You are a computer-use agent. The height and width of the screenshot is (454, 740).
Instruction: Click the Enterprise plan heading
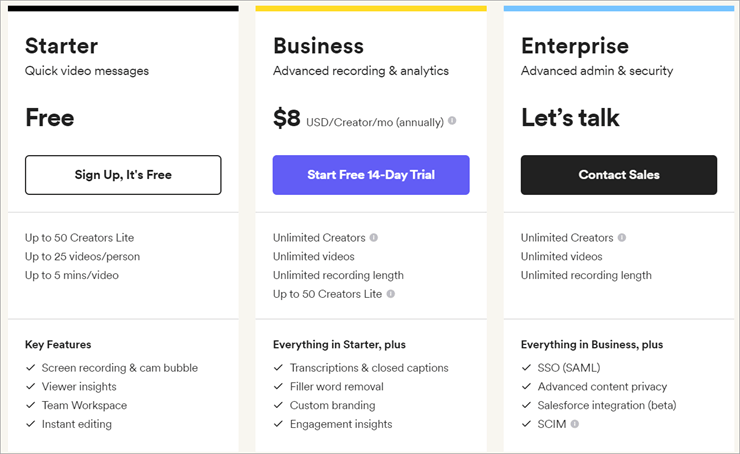(x=575, y=46)
